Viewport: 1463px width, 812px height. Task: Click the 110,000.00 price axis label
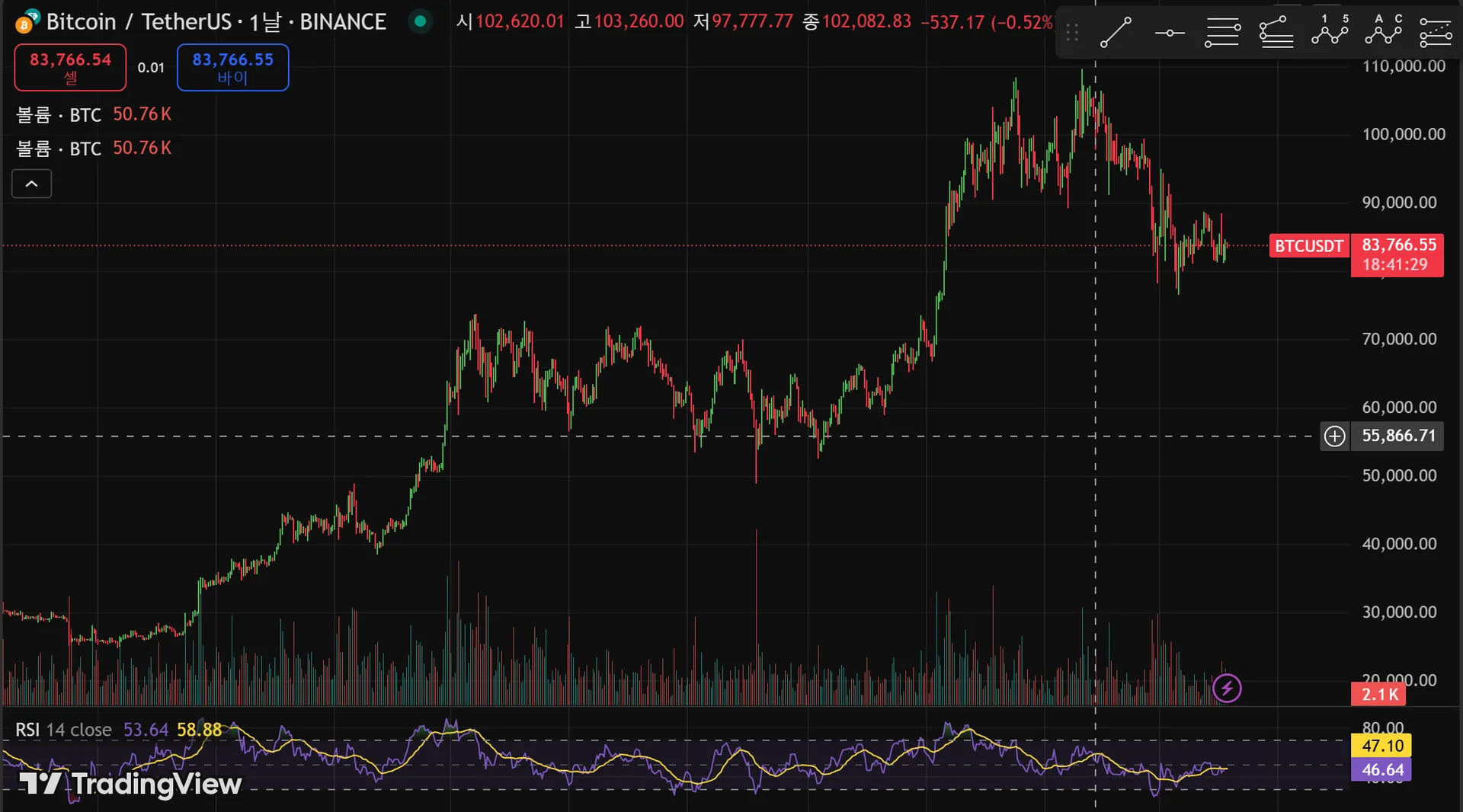[x=1404, y=66]
